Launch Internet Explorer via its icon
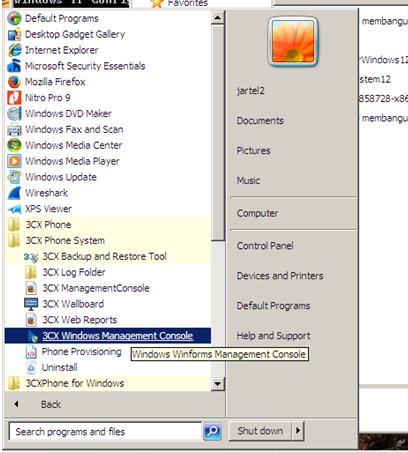Image resolution: width=408 pixels, height=453 pixels. click(14, 50)
